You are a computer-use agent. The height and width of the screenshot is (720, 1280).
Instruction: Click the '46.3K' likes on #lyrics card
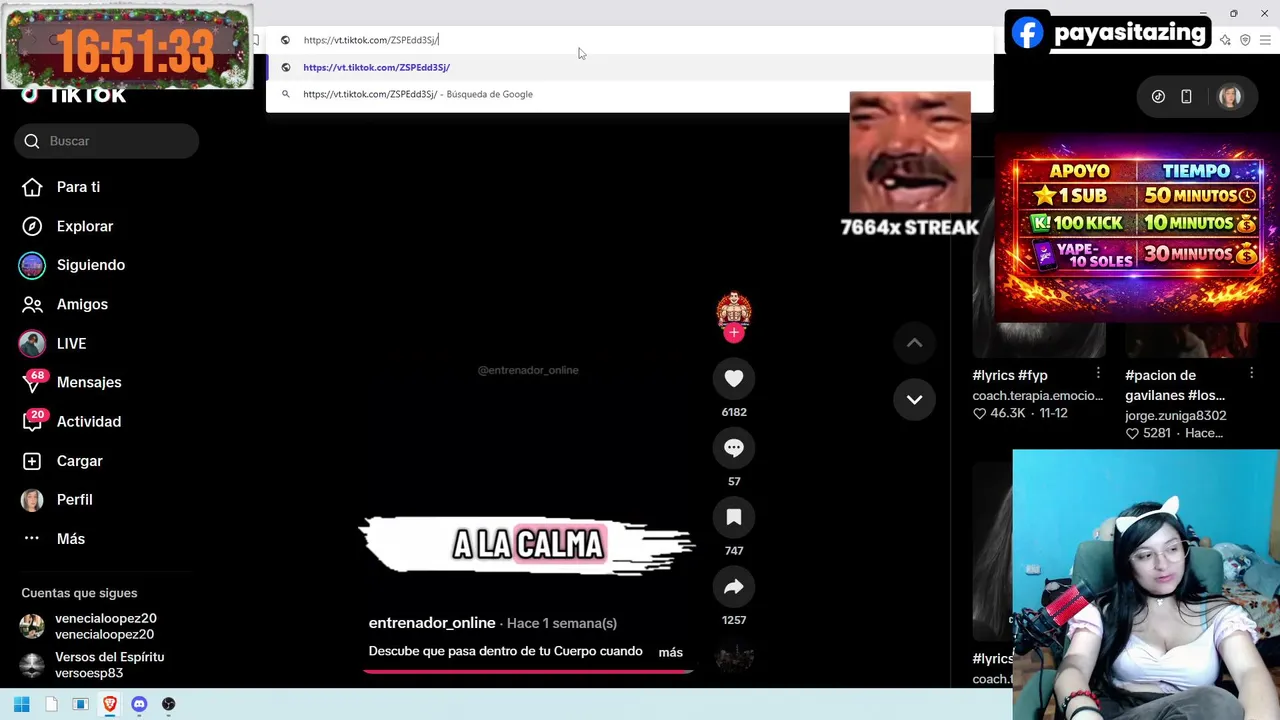(x=1007, y=413)
